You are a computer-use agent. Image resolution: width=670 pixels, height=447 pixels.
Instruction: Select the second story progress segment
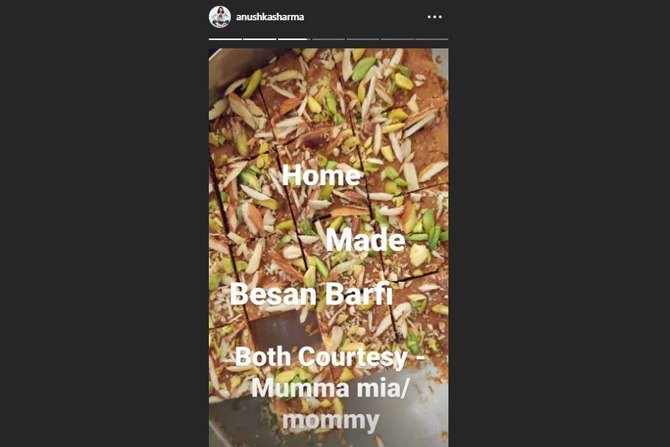[x=260, y=39]
